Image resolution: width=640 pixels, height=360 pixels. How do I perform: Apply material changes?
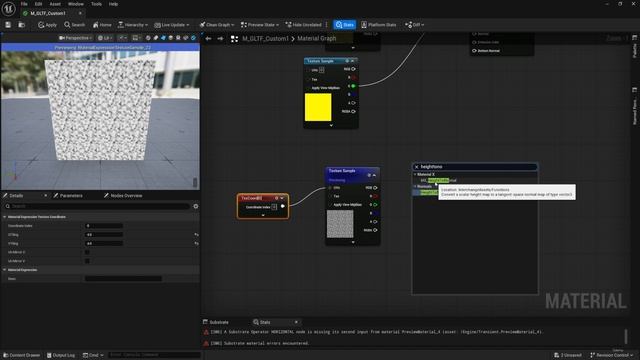click(x=47, y=25)
